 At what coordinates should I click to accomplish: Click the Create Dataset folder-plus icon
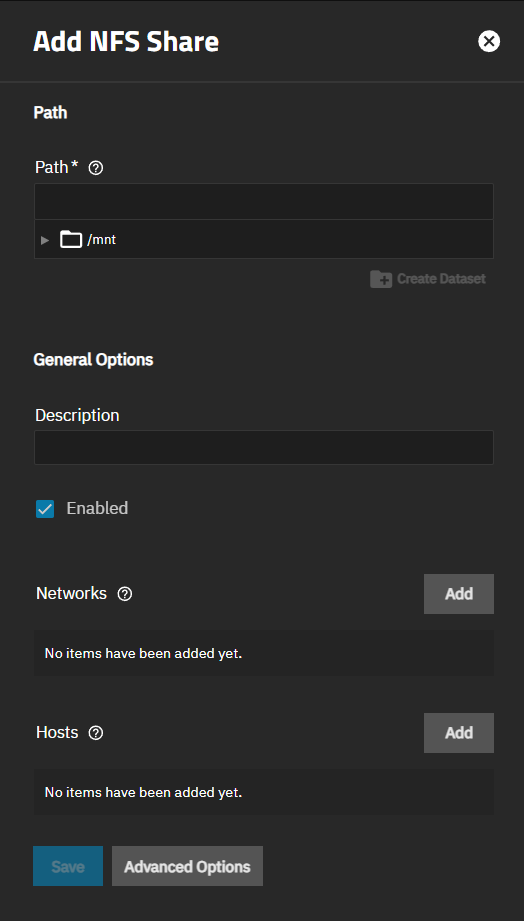click(381, 279)
